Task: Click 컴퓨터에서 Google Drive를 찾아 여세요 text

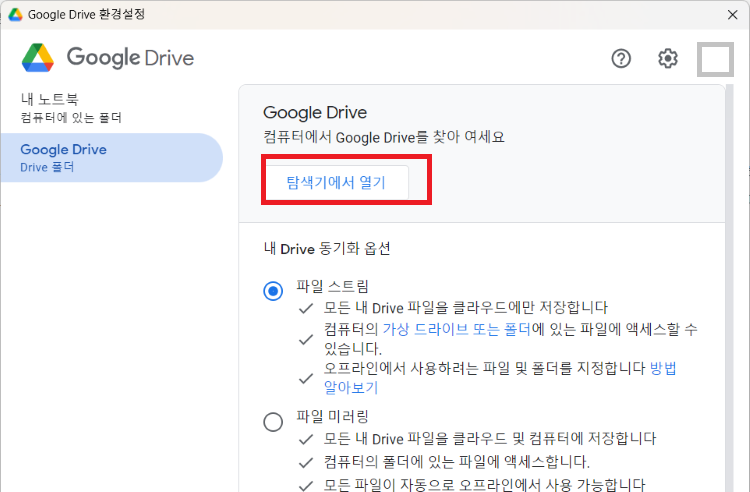Action: (384, 137)
